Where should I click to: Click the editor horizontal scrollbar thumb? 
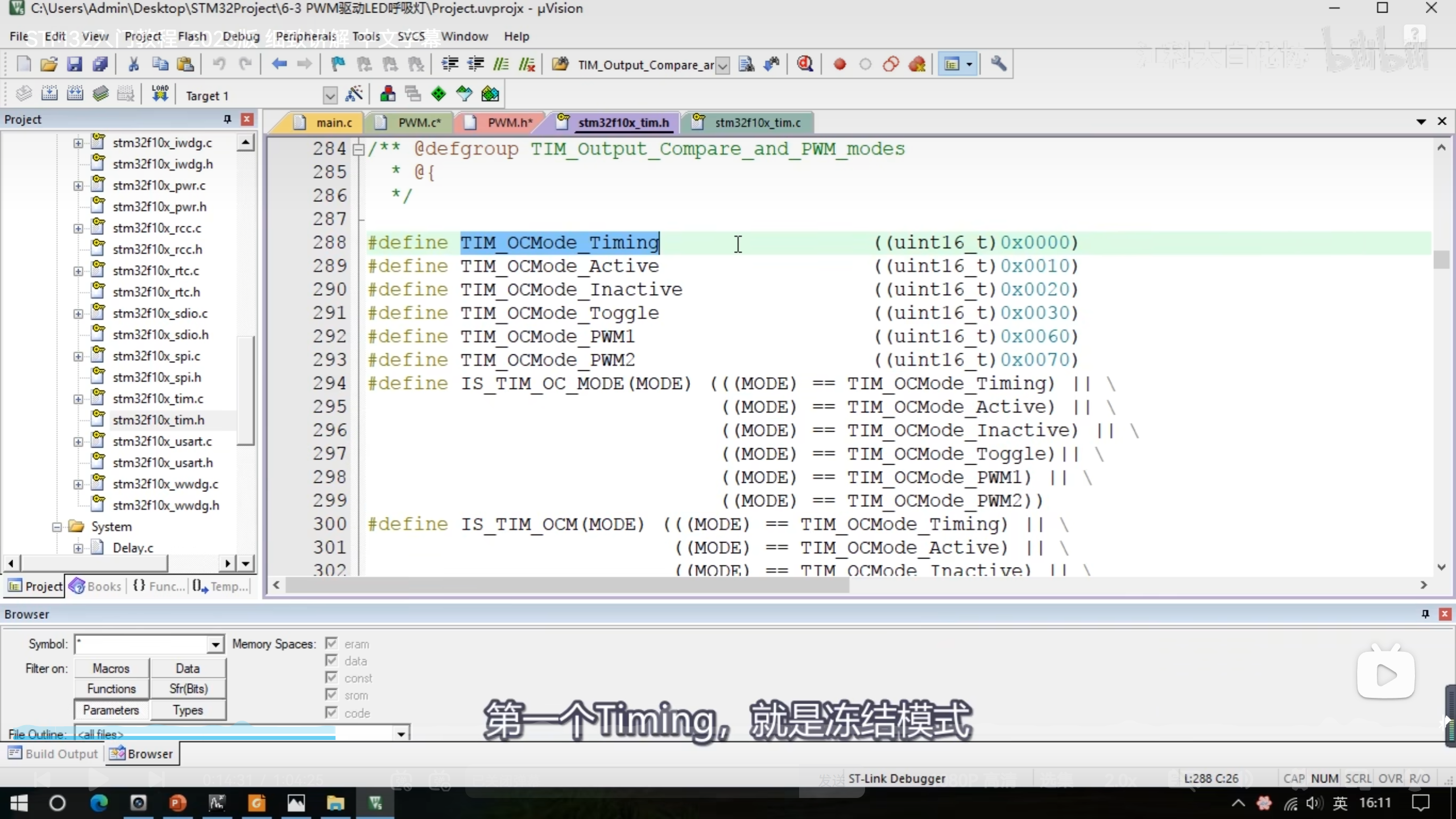[566, 585]
